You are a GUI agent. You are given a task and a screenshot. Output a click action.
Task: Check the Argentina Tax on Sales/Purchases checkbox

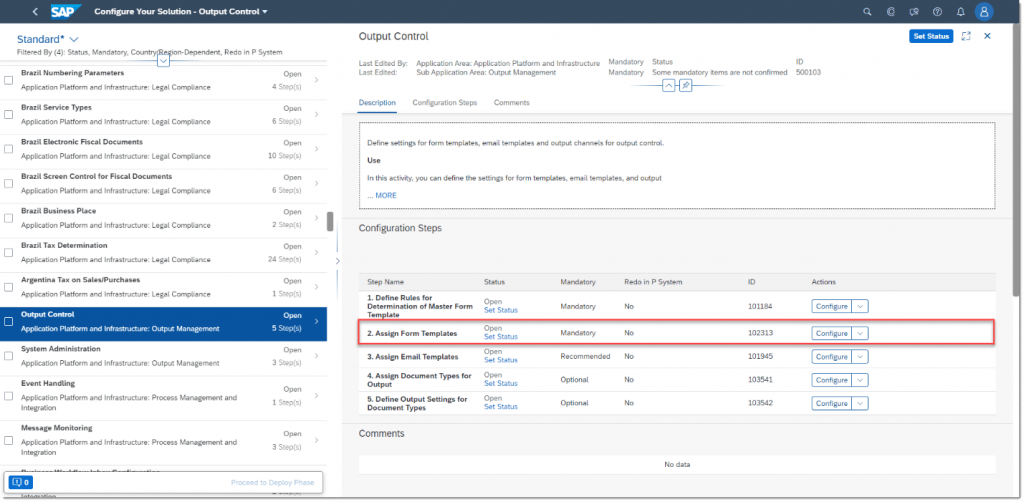pos(8,287)
